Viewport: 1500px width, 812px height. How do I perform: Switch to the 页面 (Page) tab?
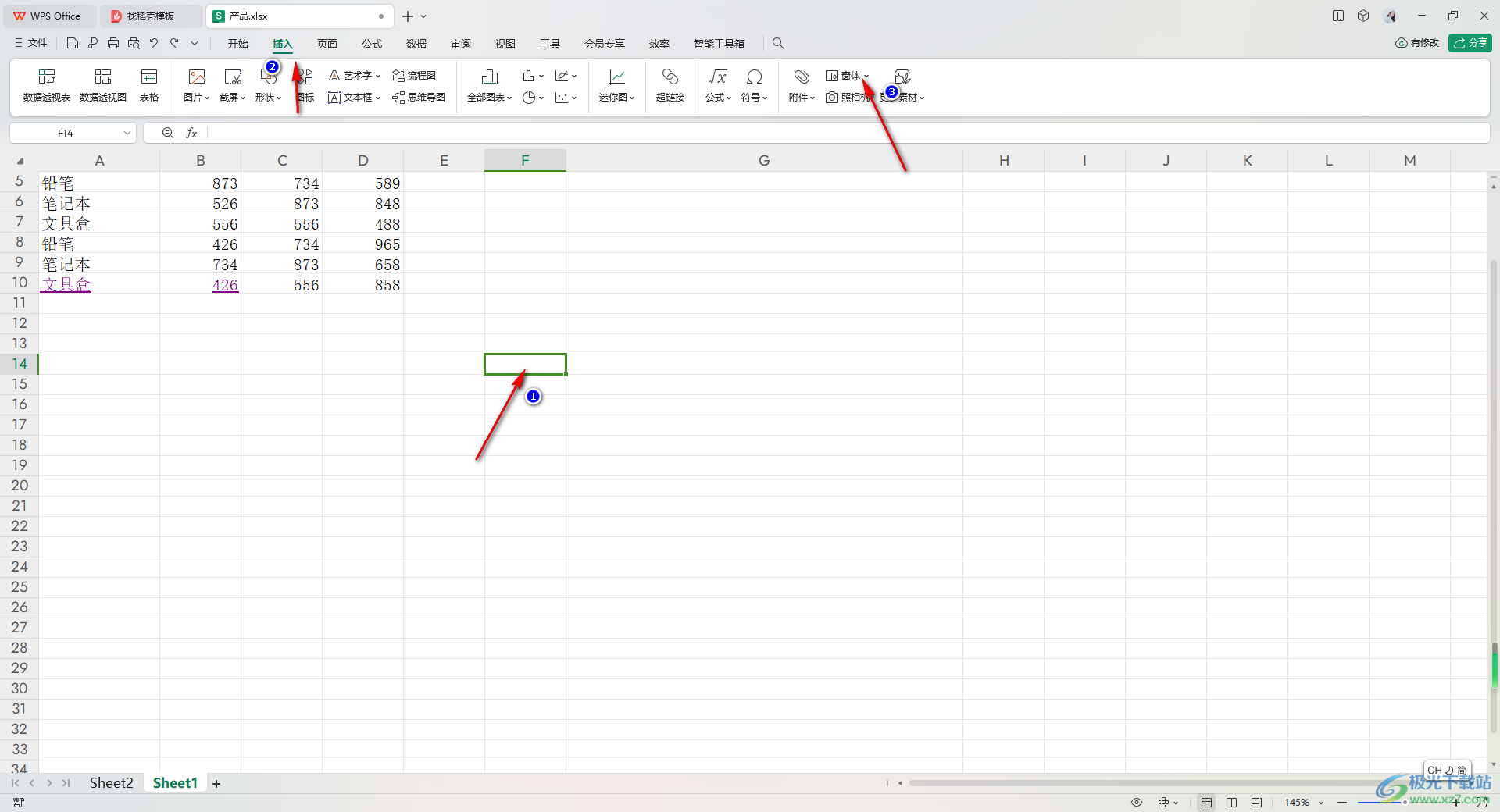coord(327,44)
